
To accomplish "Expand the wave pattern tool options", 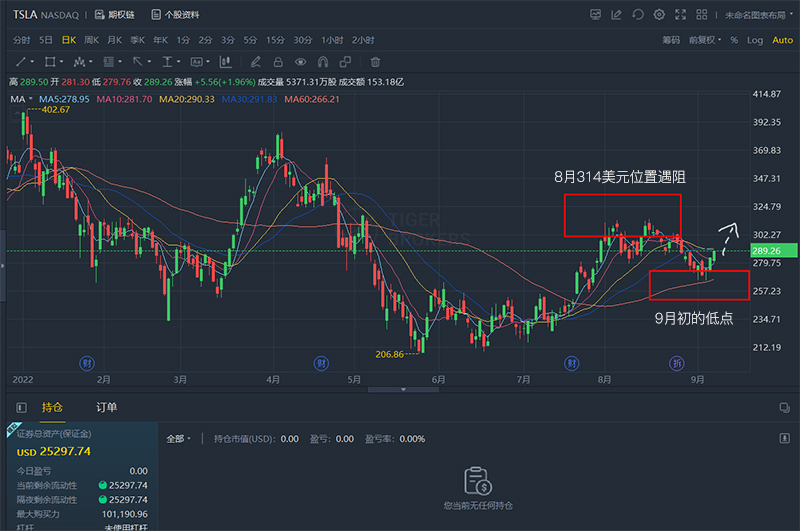I will coord(91,62).
